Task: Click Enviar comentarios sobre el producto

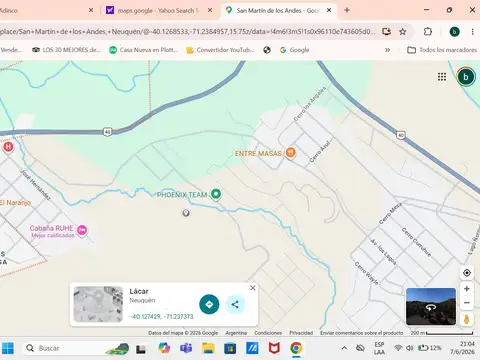Action: click(x=362, y=333)
